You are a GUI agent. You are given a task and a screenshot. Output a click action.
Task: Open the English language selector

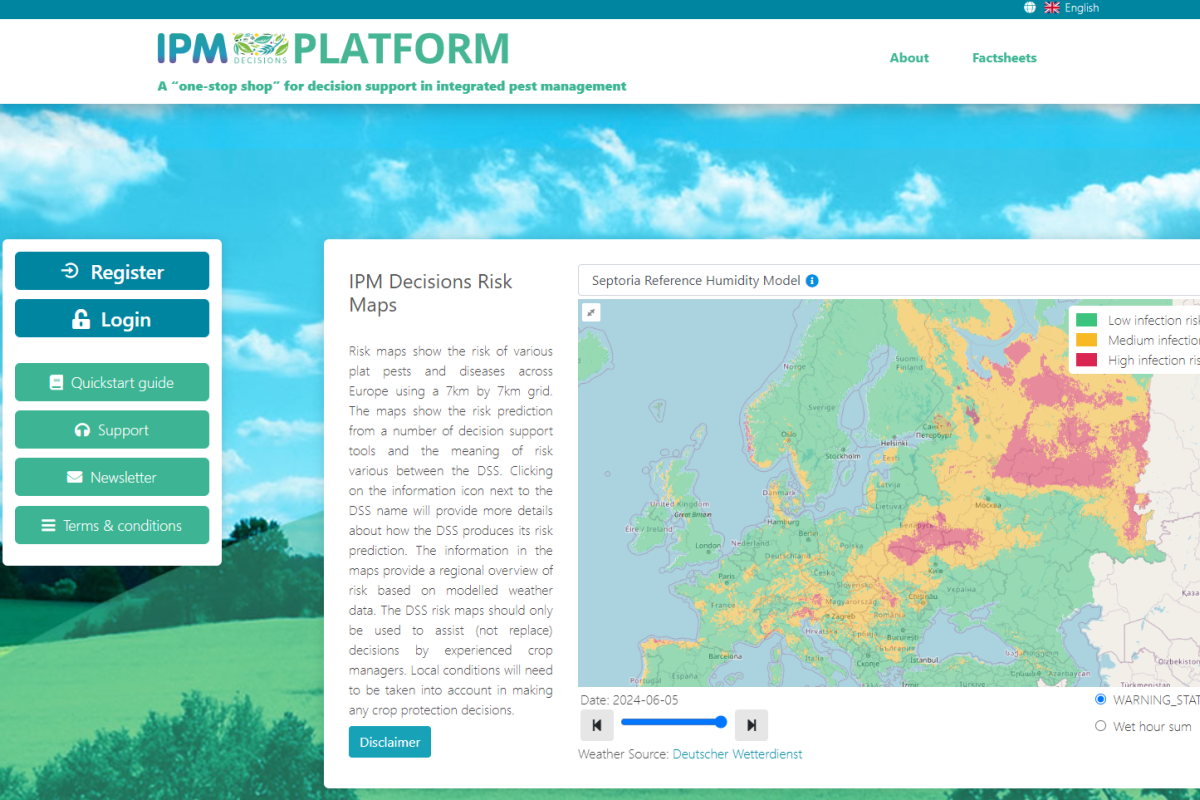pyautogui.click(x=1081, y=8)
